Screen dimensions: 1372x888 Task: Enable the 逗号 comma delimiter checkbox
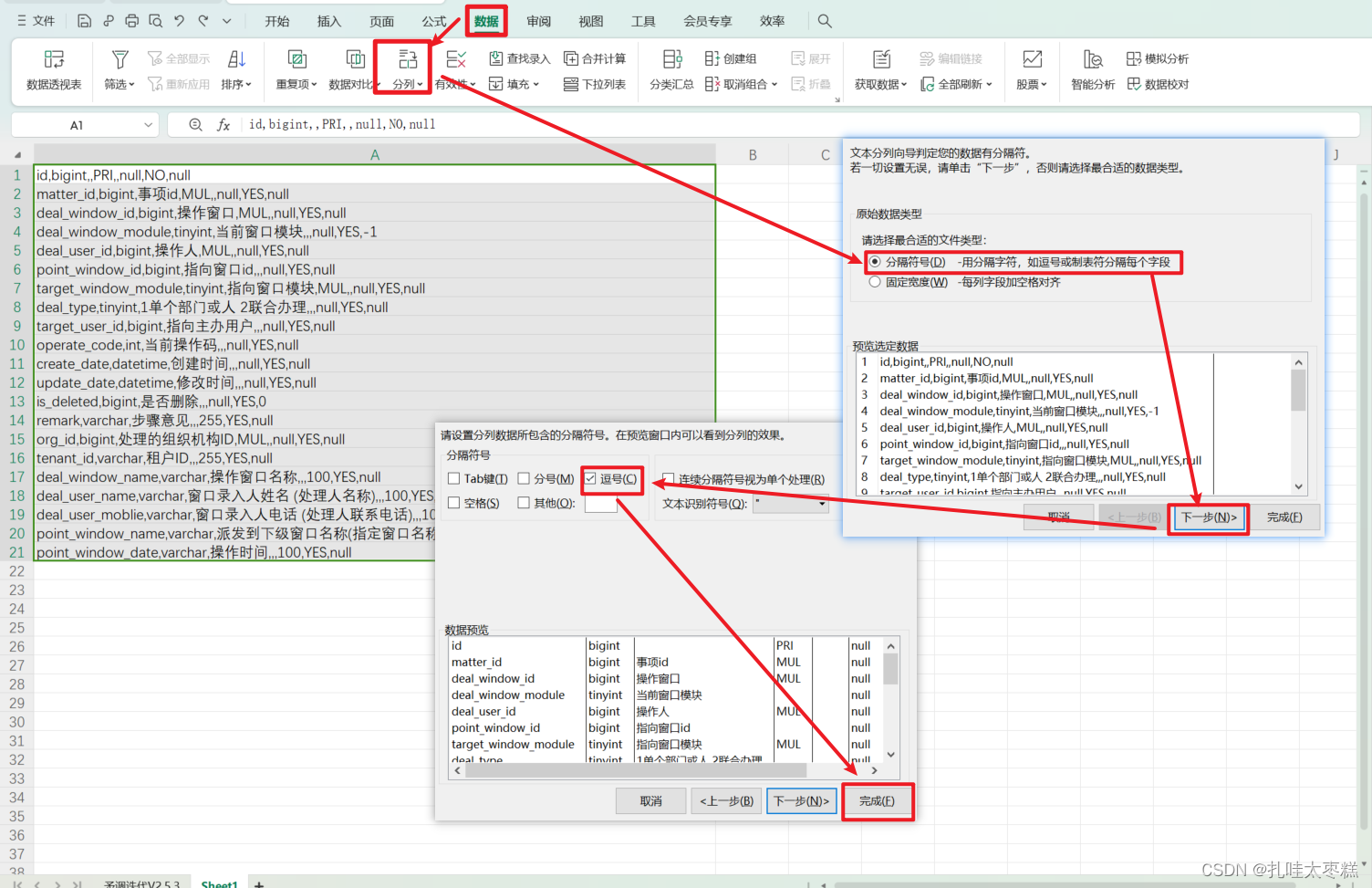pos(591,479)
